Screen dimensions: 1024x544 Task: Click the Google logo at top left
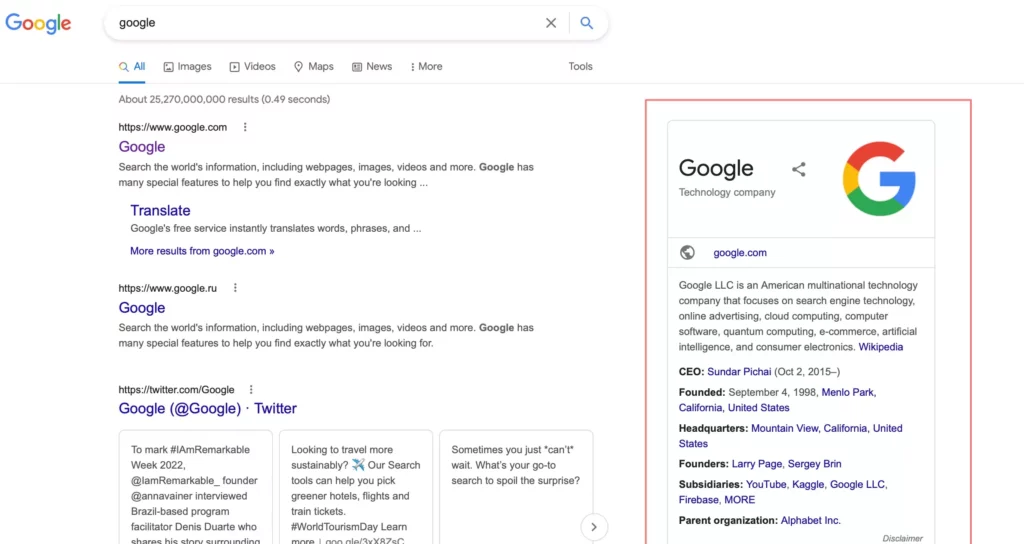(38, 24)
